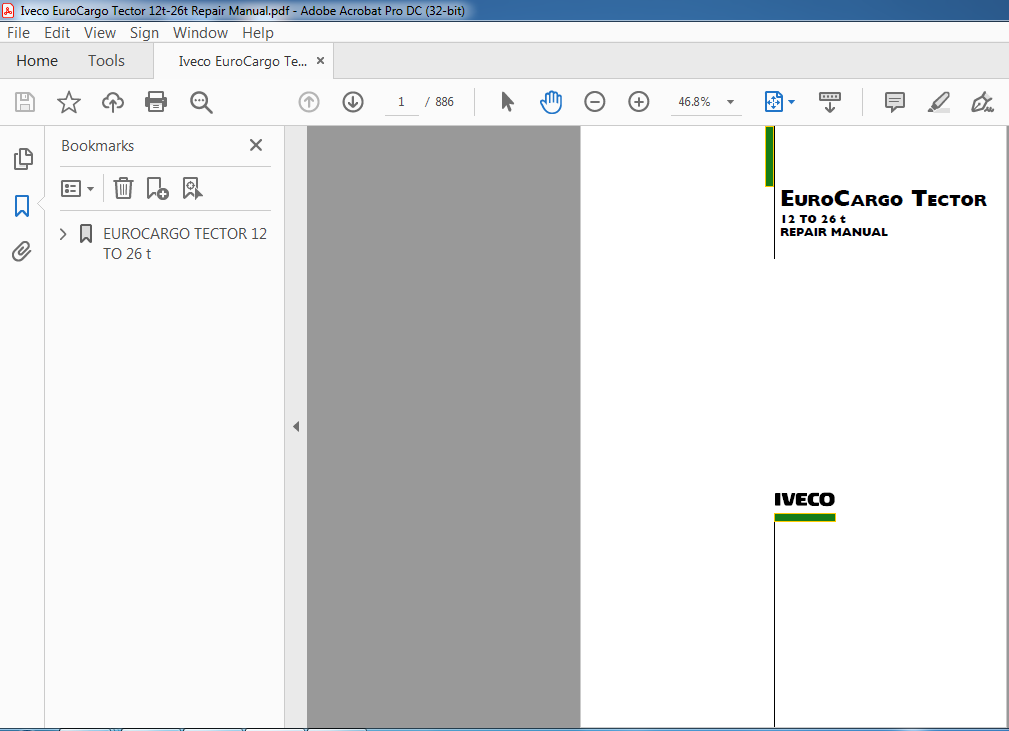
Task: Toggle the Bookmarks panel icon
Action: (x=22, y=206)
